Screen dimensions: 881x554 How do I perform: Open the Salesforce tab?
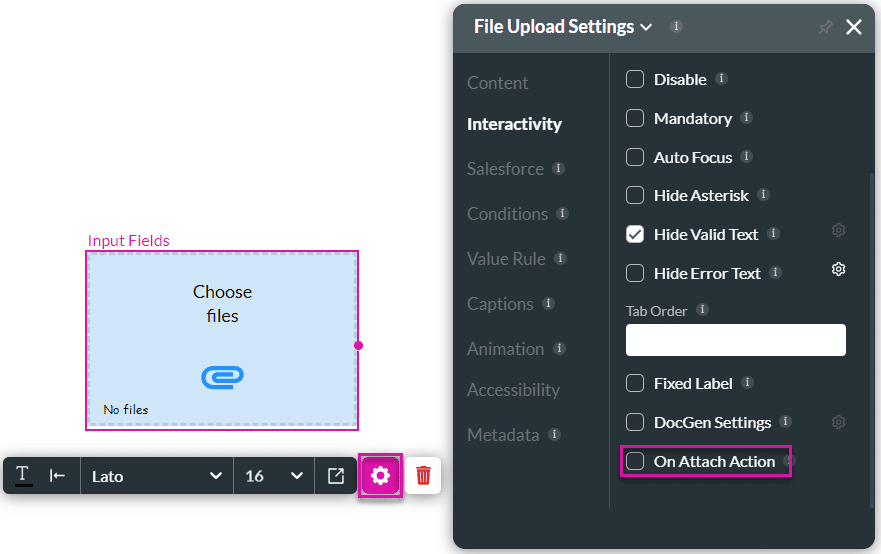tap(505, 169)
